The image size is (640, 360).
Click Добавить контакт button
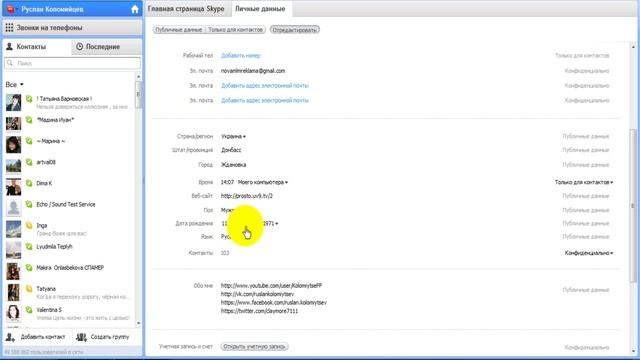pos(37,337)
